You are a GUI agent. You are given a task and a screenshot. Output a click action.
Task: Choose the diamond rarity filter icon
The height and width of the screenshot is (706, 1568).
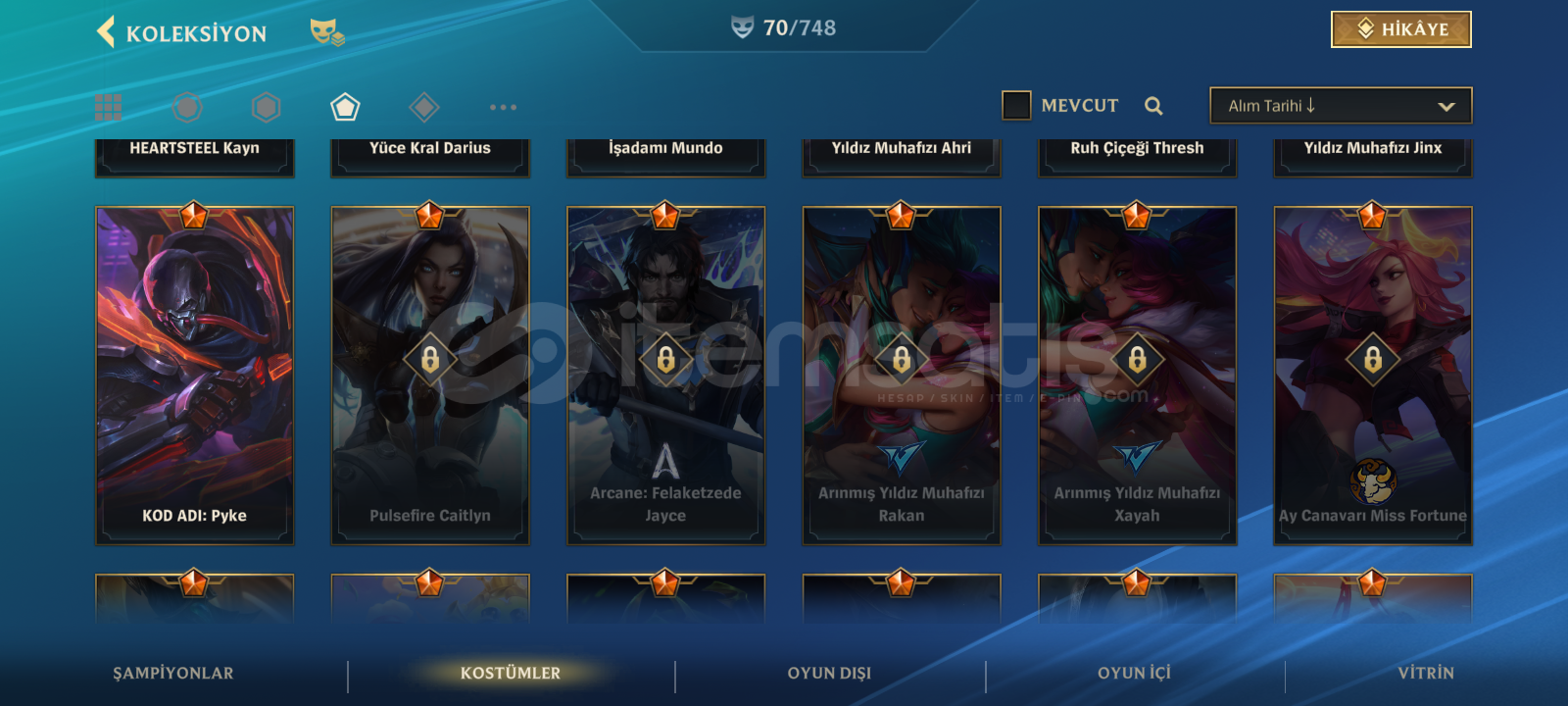tap(423, 107)
